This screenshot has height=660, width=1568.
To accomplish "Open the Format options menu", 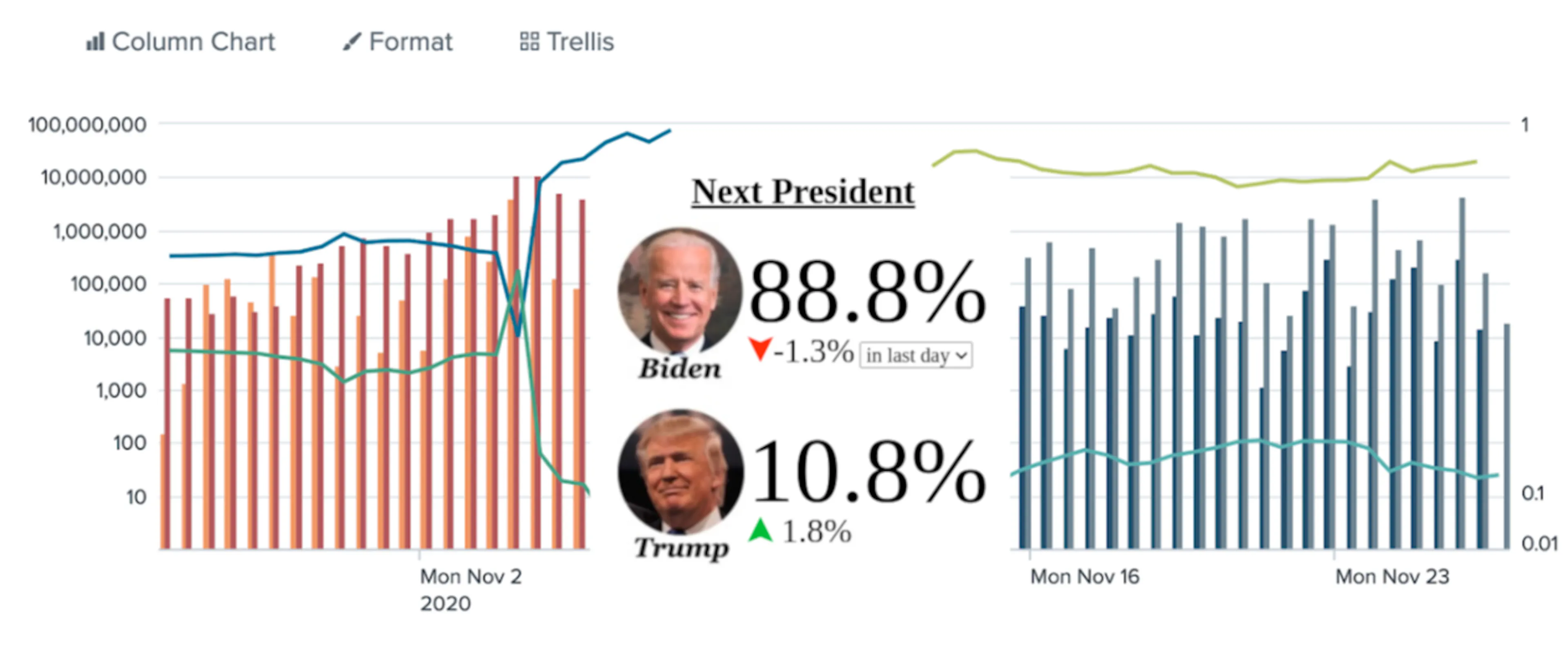I will [397, 42].
